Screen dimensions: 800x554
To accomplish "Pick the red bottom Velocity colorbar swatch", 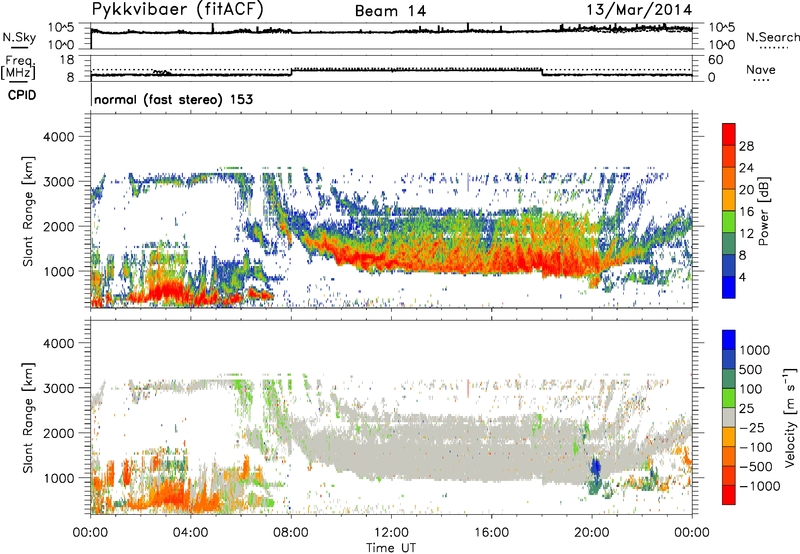I will 729,495.
